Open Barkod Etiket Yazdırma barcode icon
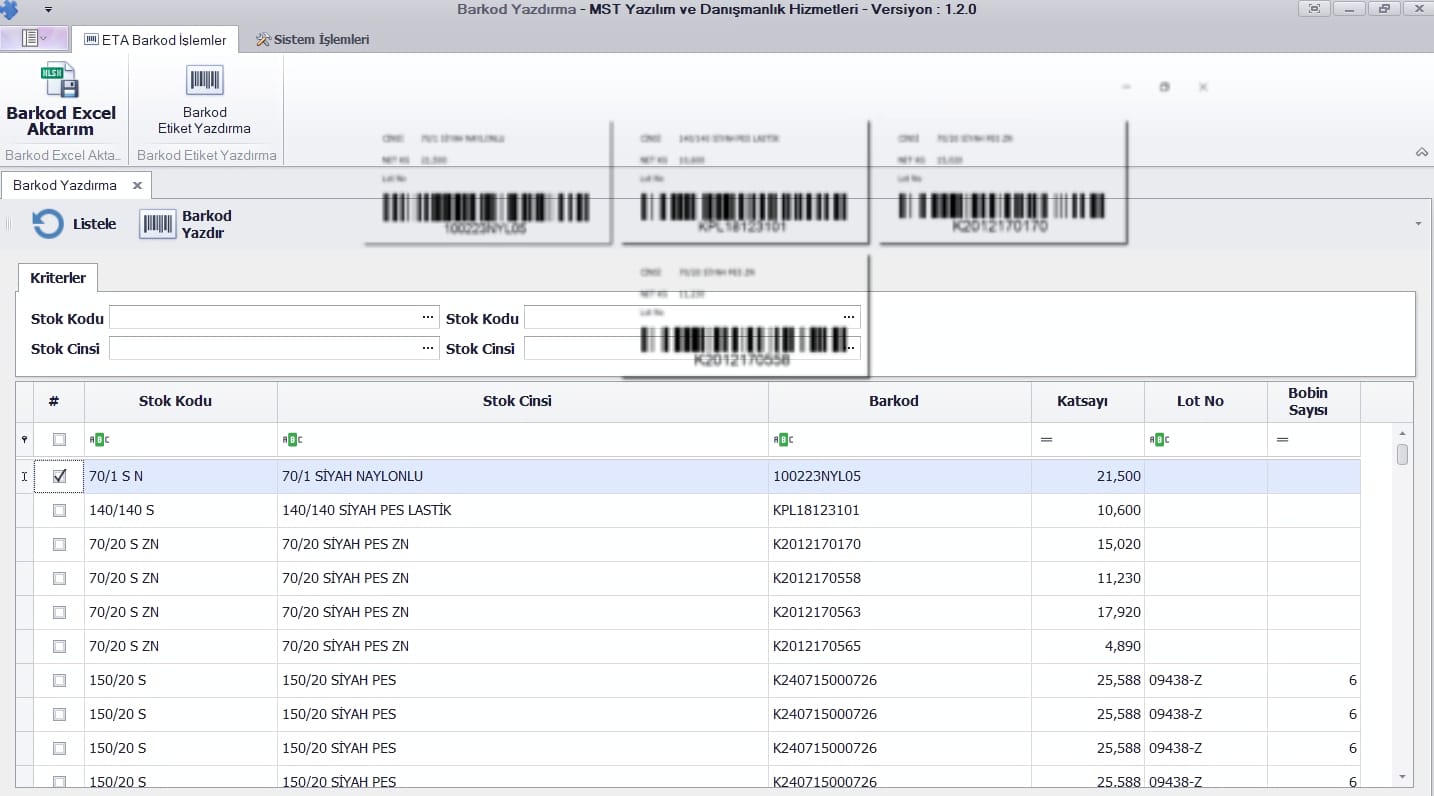Screen dimensions: 1434x796 [204, 81]
